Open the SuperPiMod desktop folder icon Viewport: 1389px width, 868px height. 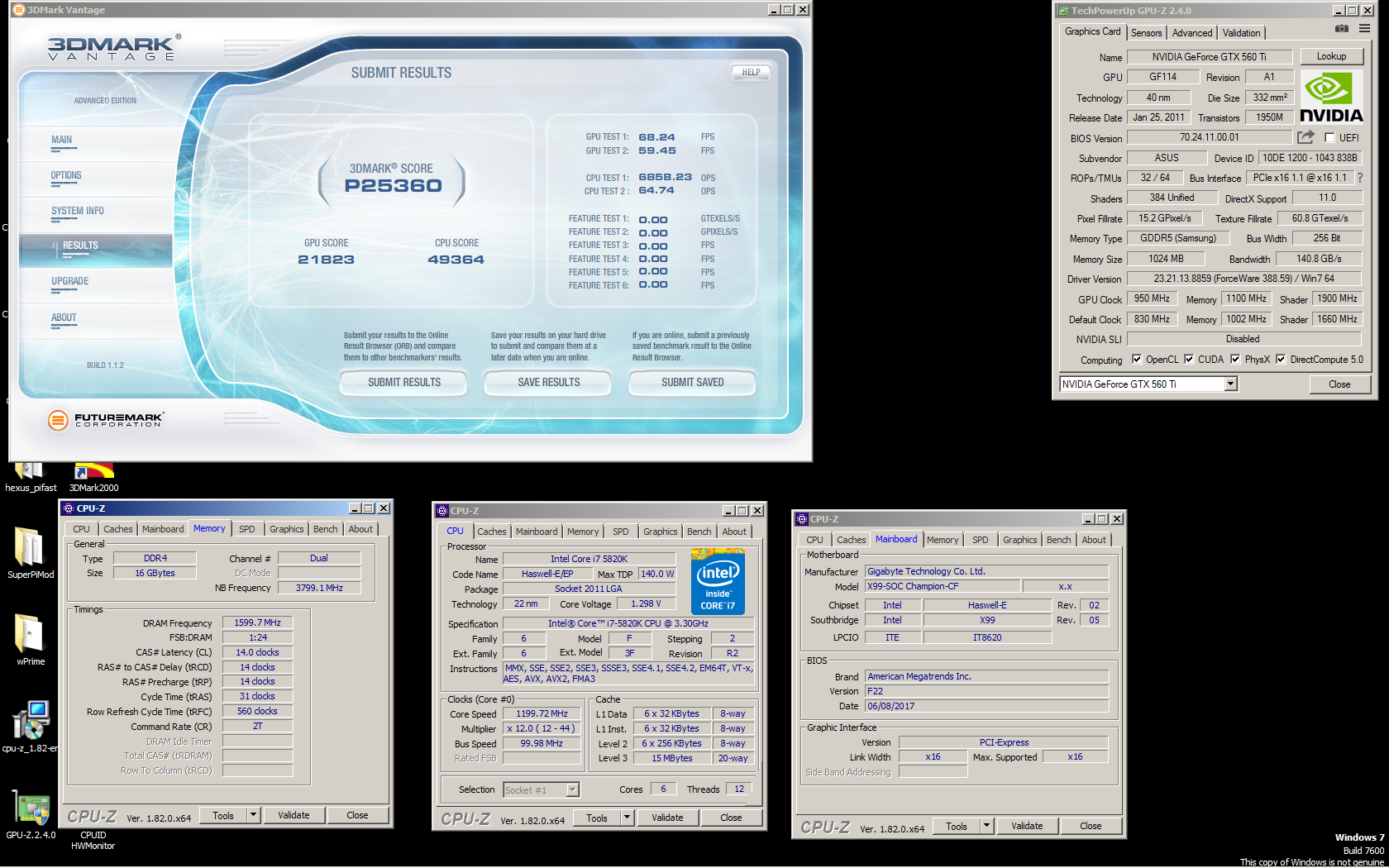tap(30, 548)
